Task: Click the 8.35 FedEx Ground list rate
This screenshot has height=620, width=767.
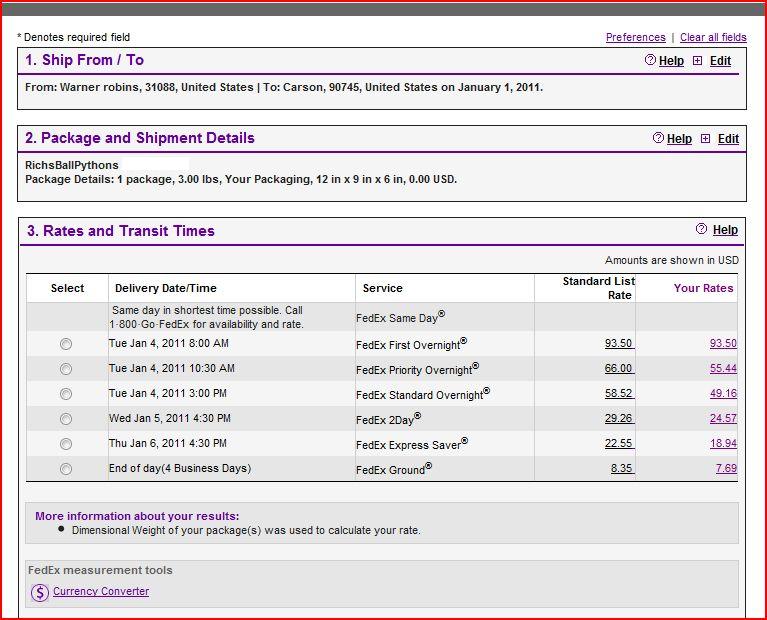Action: 622,468
